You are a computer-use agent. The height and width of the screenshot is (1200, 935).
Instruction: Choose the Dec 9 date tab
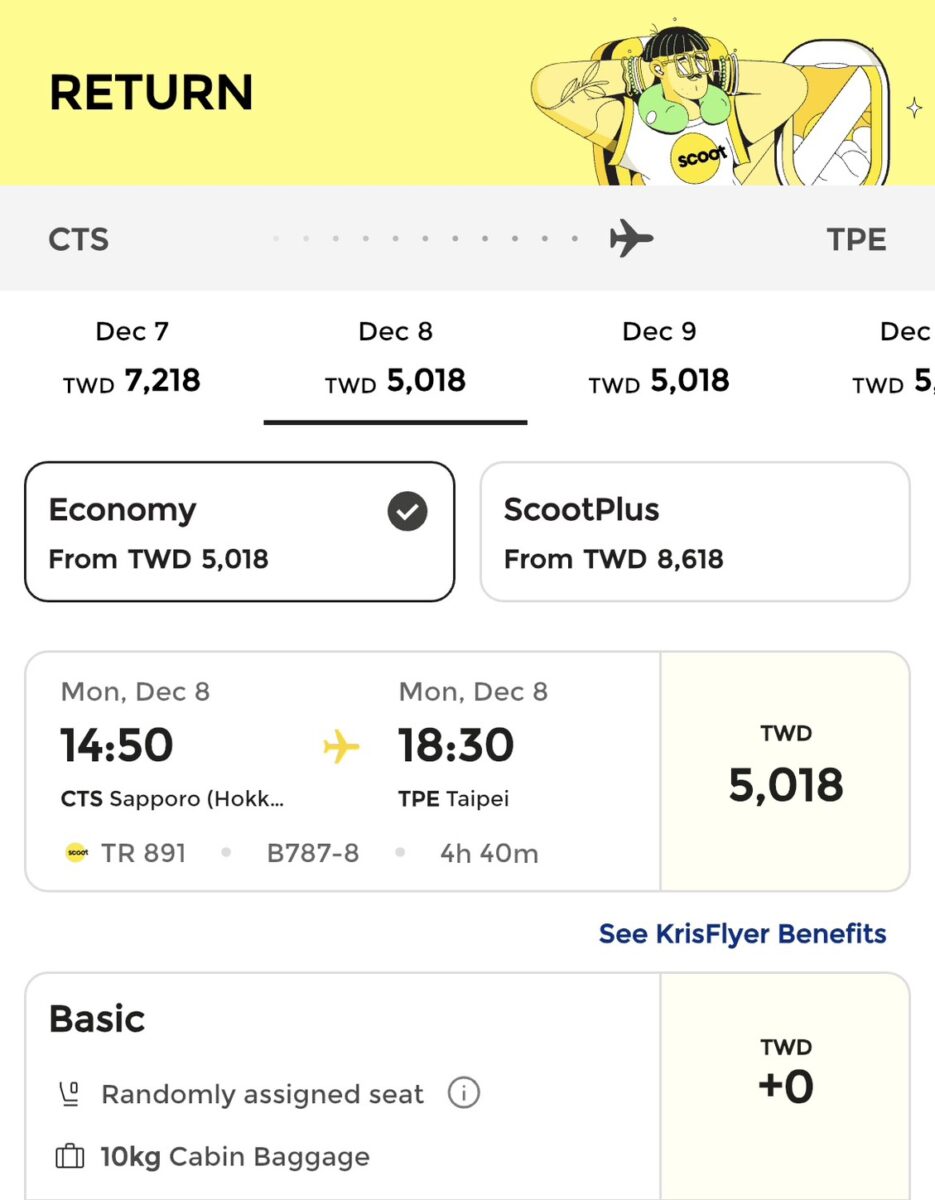click(x=659, y=358)
